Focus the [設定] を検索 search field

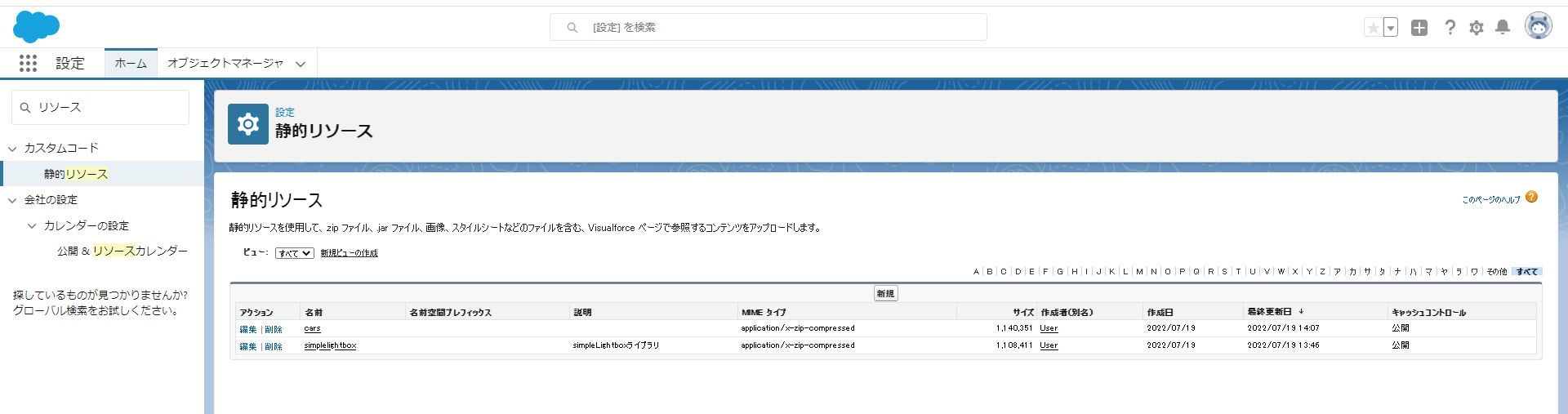[x=768, y=27]
